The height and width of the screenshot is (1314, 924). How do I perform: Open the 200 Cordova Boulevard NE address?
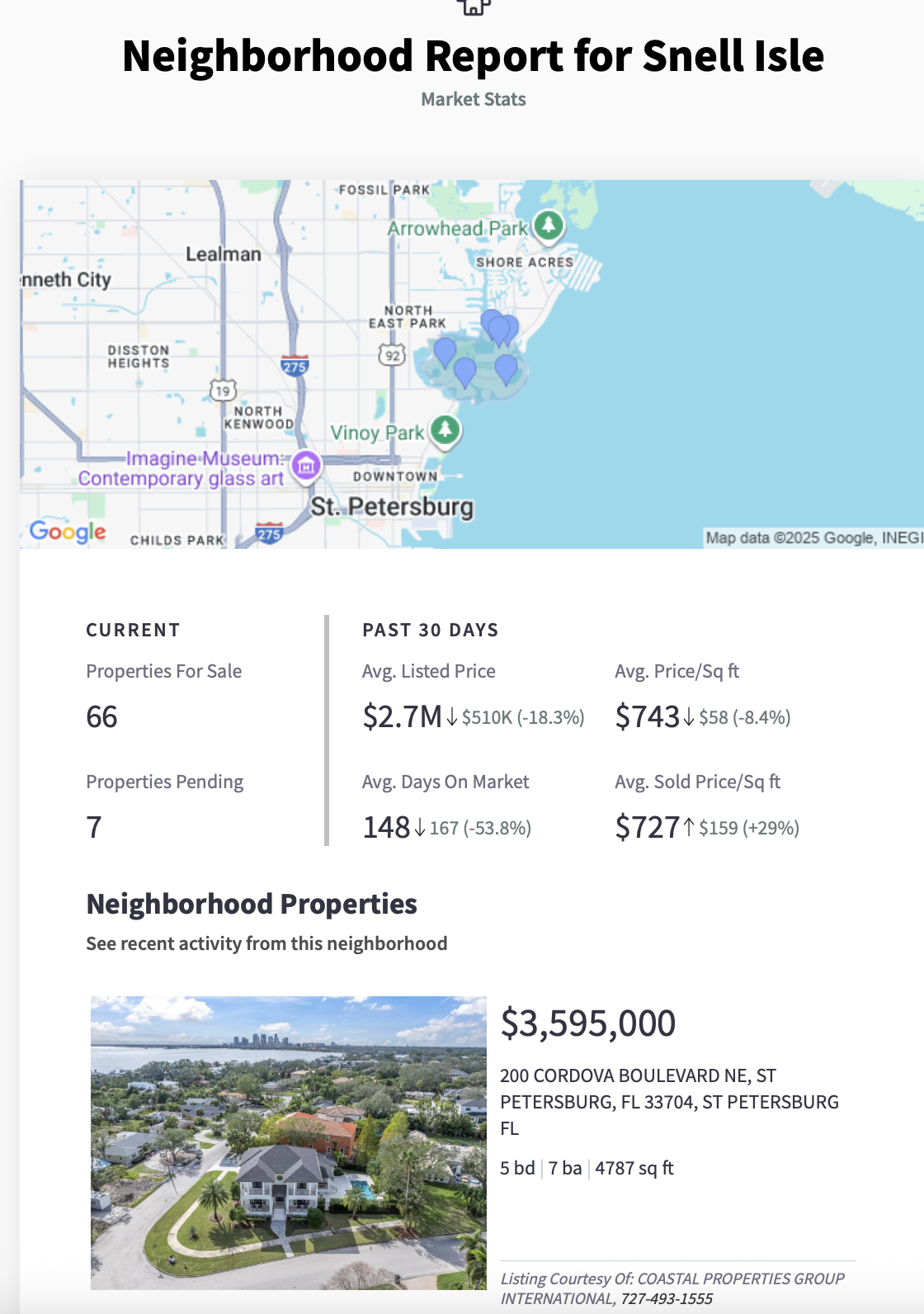(668, 1101)
